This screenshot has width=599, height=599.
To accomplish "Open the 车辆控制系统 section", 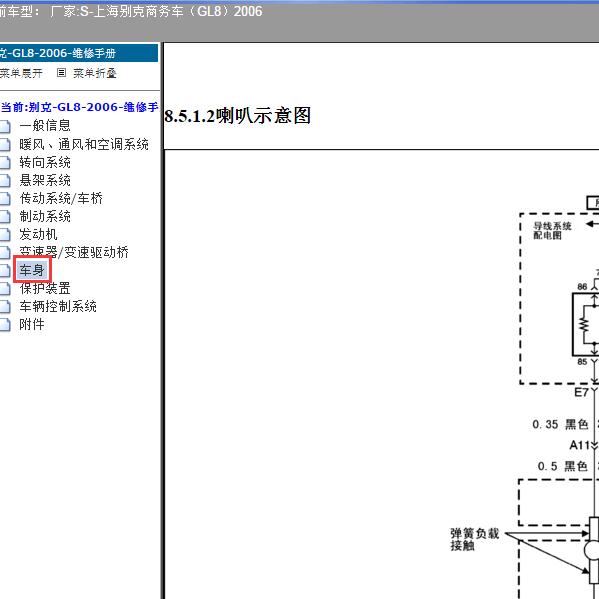I will [x=58, y=306].
